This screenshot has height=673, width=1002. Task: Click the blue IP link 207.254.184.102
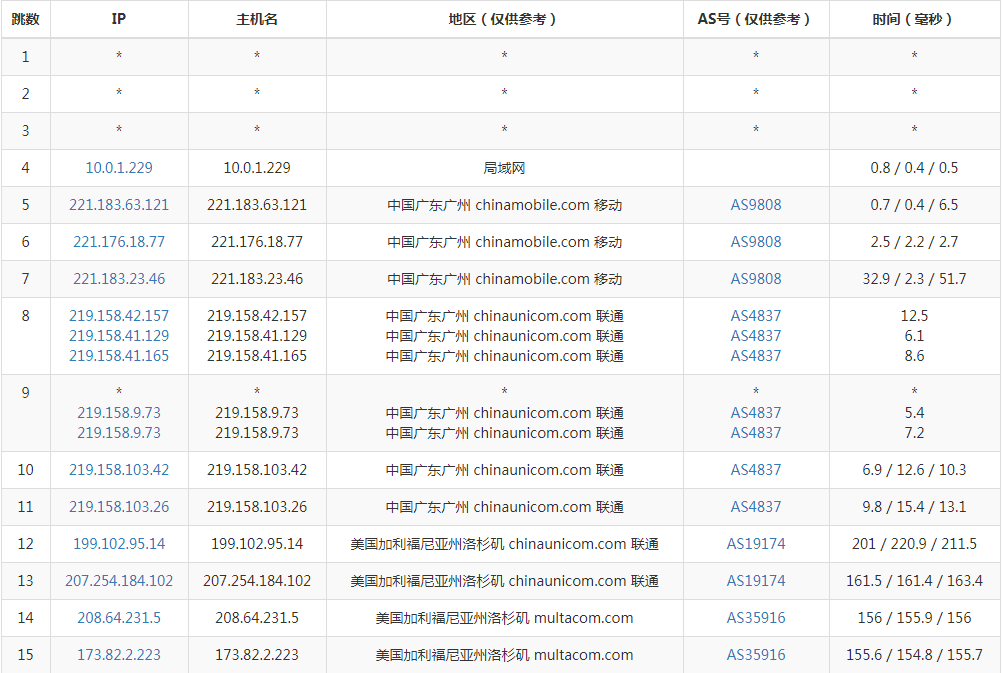[119, 581]
